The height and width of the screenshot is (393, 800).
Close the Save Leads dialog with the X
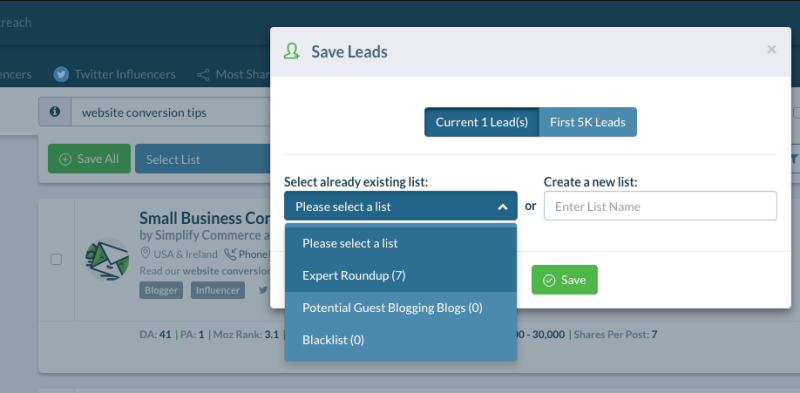[771, 50]
